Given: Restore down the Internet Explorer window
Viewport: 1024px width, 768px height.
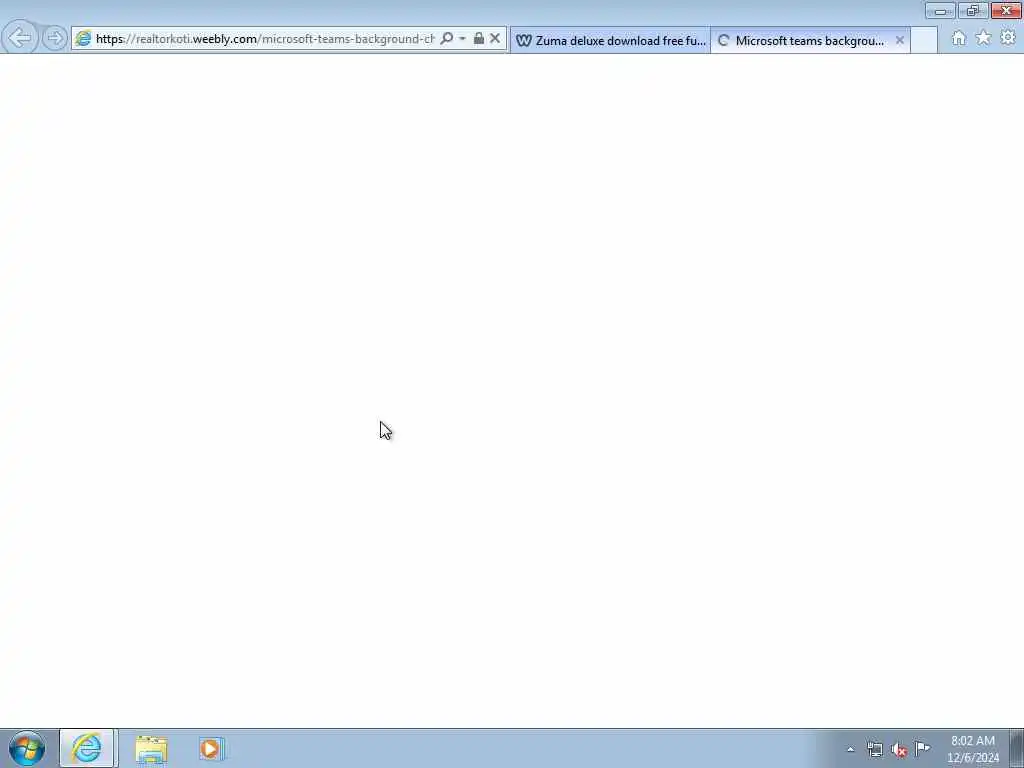Looking at the screenshot, I should coord(972,10).
